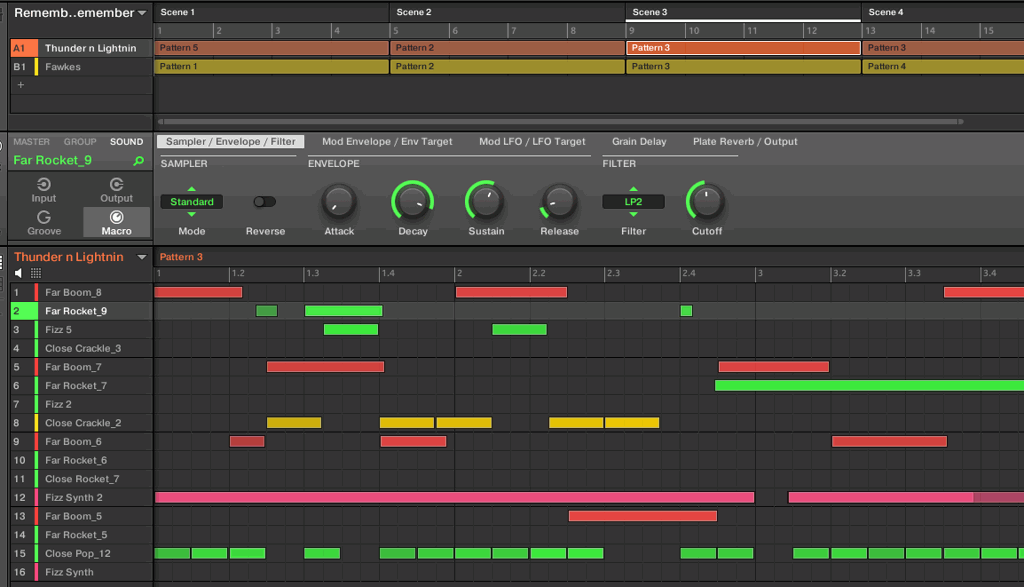
Task: Open the LP2 filter type selector
Action: tap(633, 202)
